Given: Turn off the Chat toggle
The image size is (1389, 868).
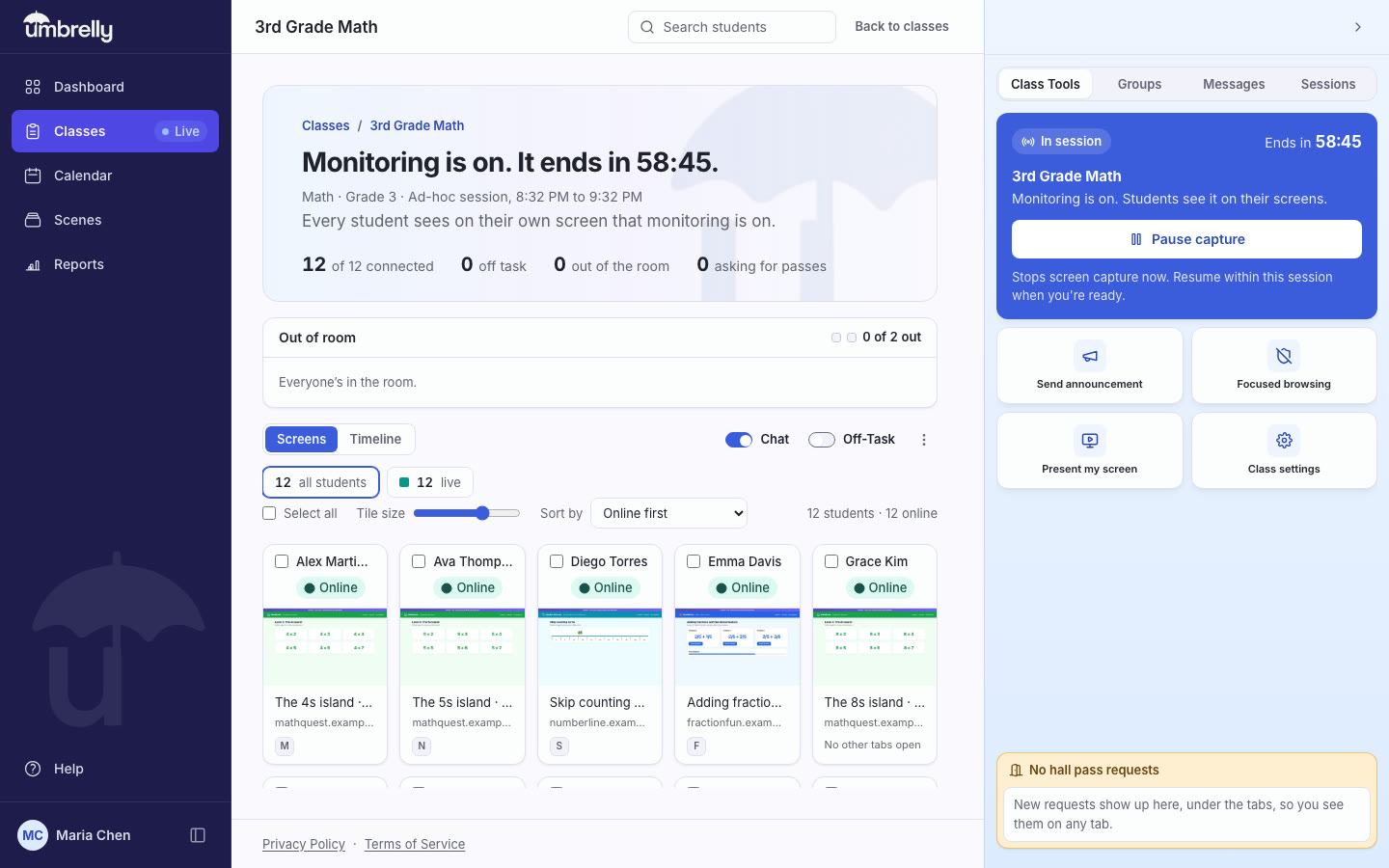Looking at the screenshot, I should coord(739,440).
